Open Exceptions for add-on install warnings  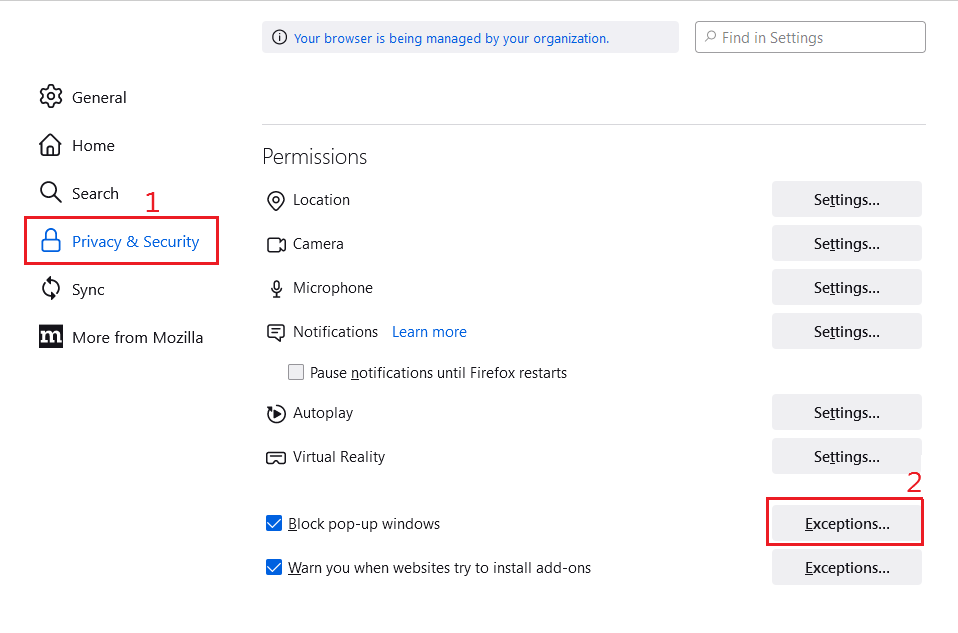click(846, 568)
